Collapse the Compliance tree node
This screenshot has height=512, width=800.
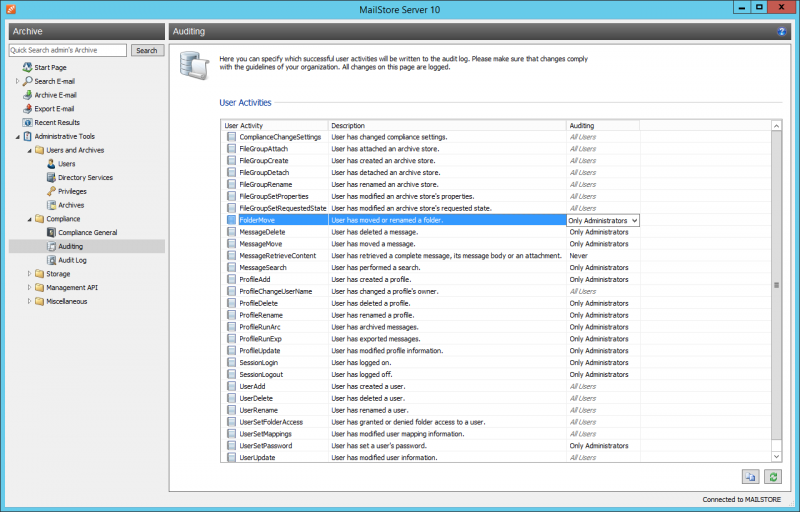pyautogui.click(x=29, y=219)
